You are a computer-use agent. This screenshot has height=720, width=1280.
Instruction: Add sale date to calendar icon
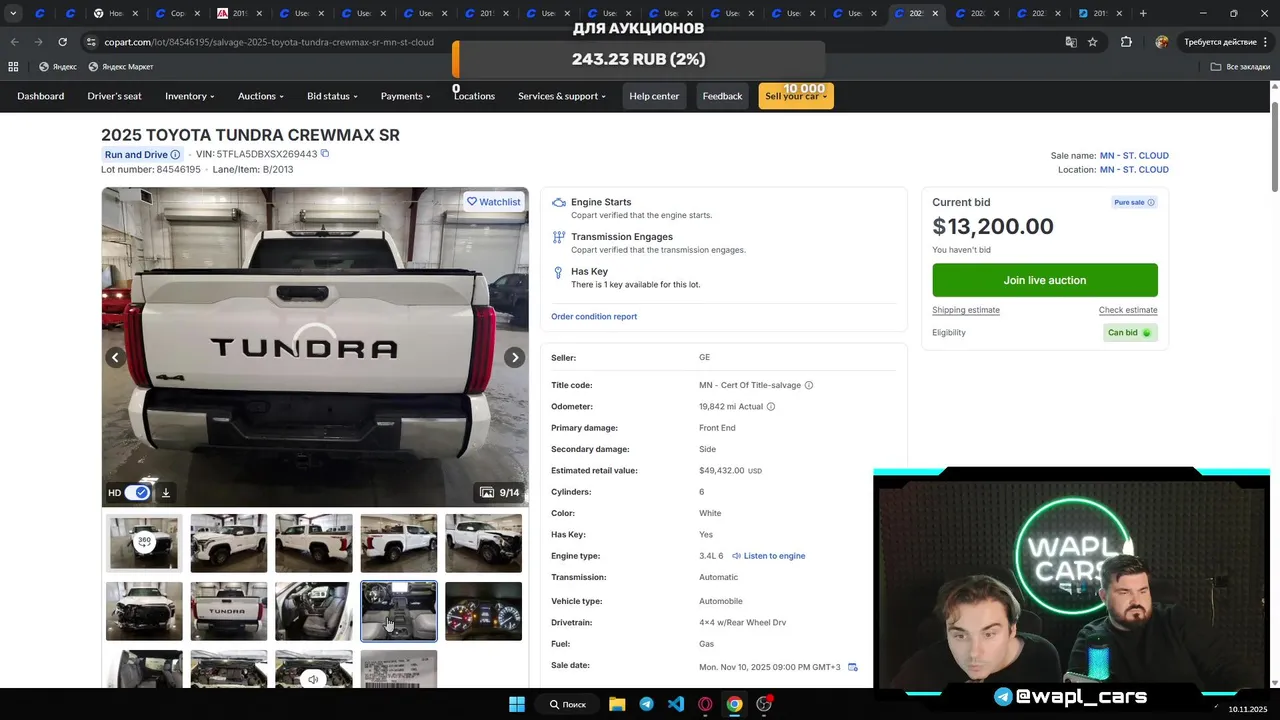click(x=853, y=667)
